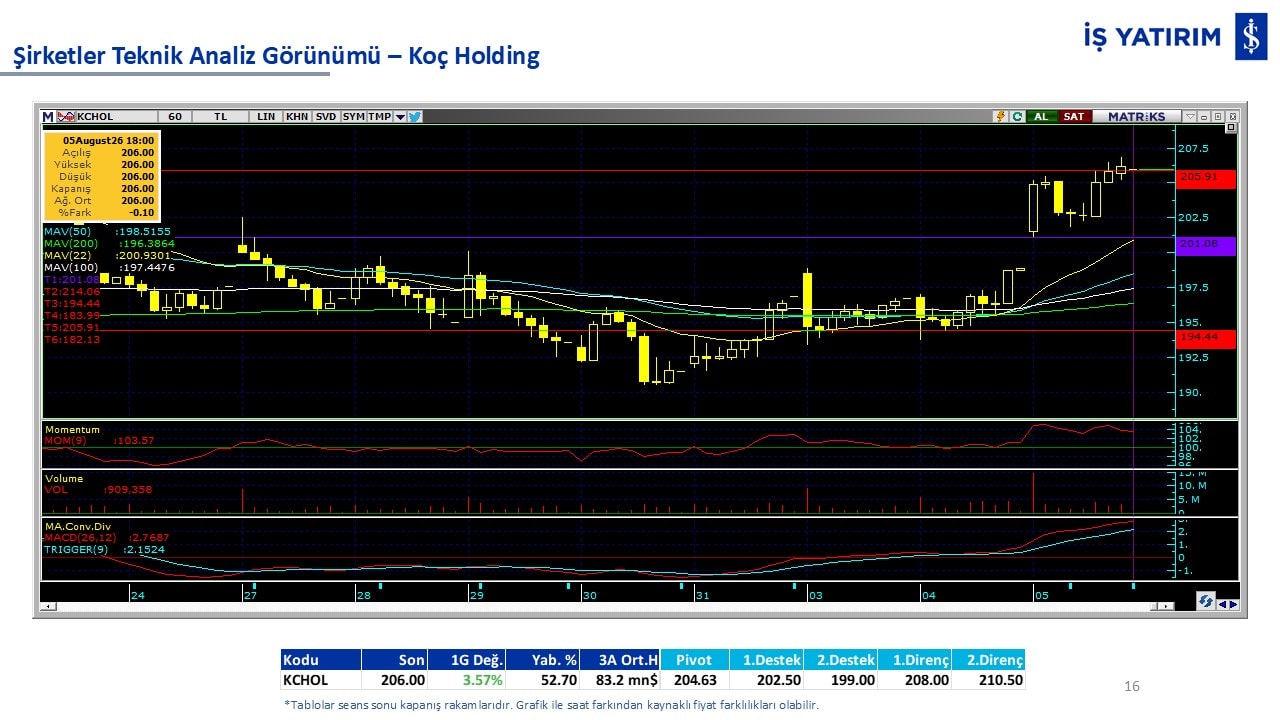The height and width of the screenshot is (720, 1280).
Task: Click the MOM(9) indicator value
Action: (x=98, y=440)
